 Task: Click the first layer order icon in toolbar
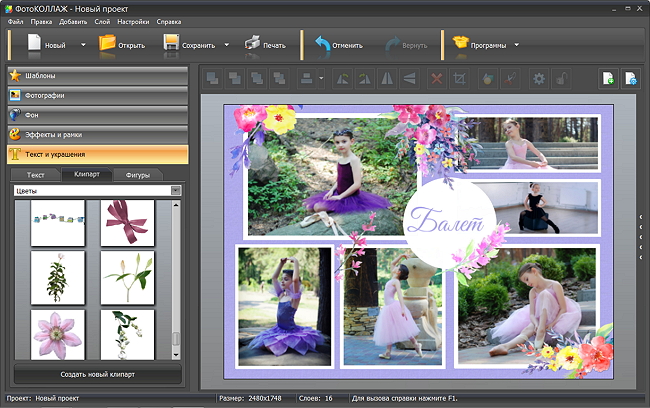click(x=212, y=78)
